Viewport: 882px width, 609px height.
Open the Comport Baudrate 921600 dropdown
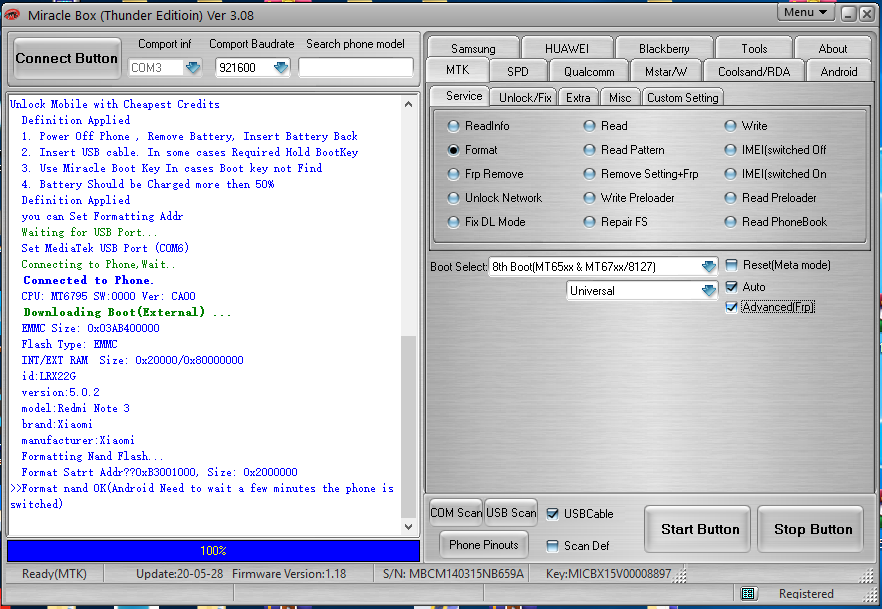281,67
